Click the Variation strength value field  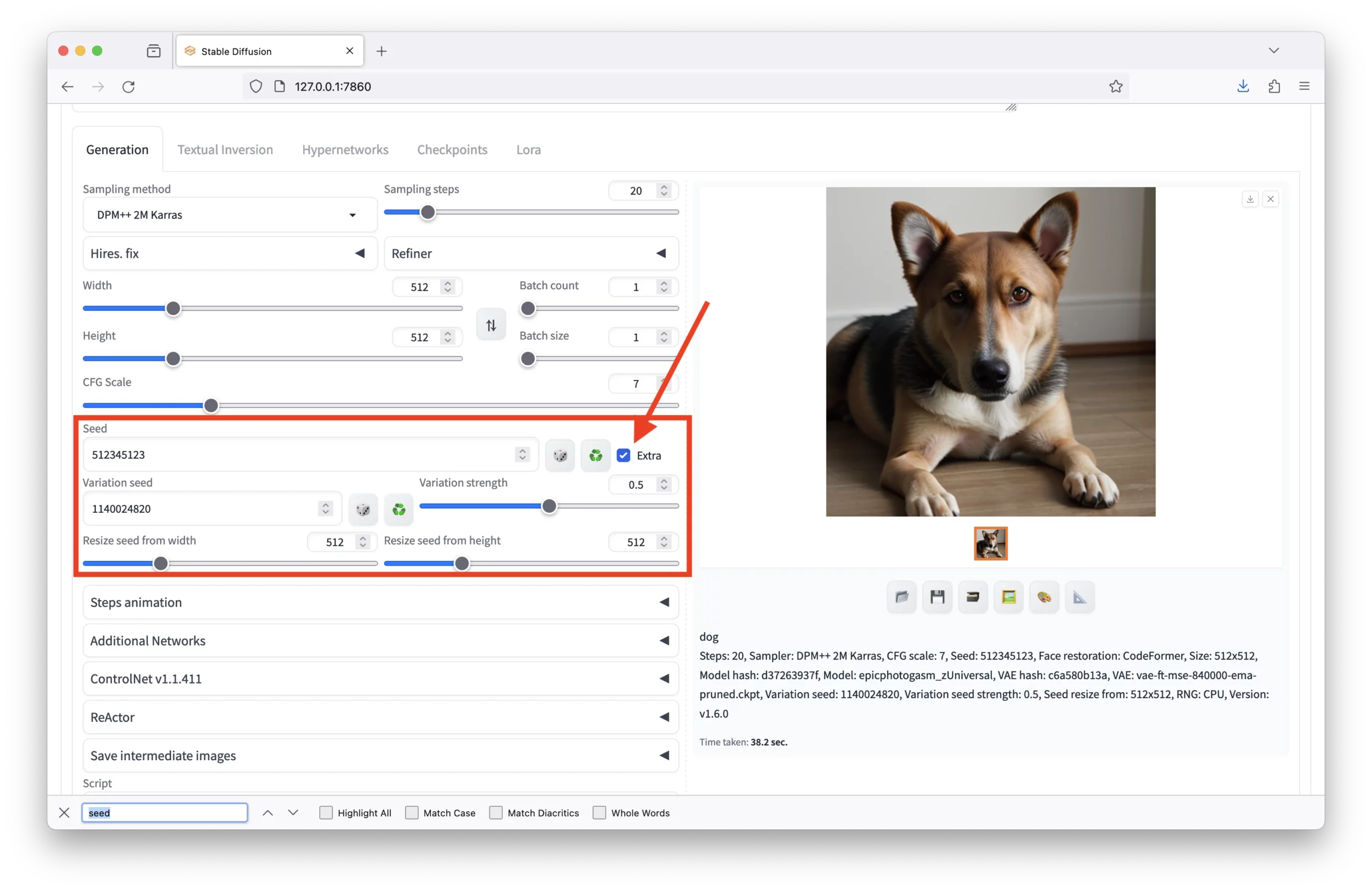(643, 485)
